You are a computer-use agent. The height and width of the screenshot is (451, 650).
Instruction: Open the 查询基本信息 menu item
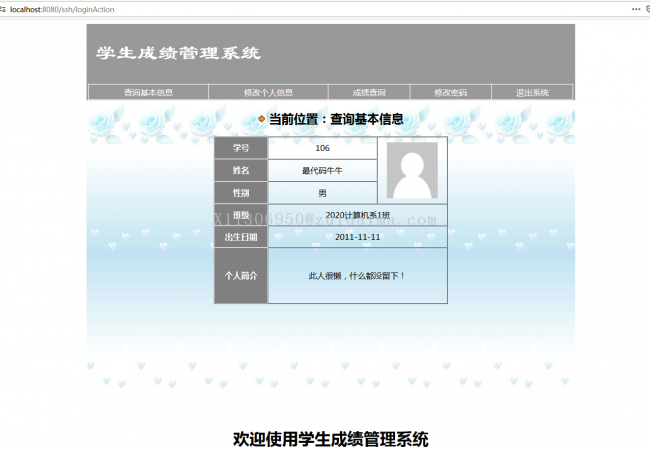148,93
